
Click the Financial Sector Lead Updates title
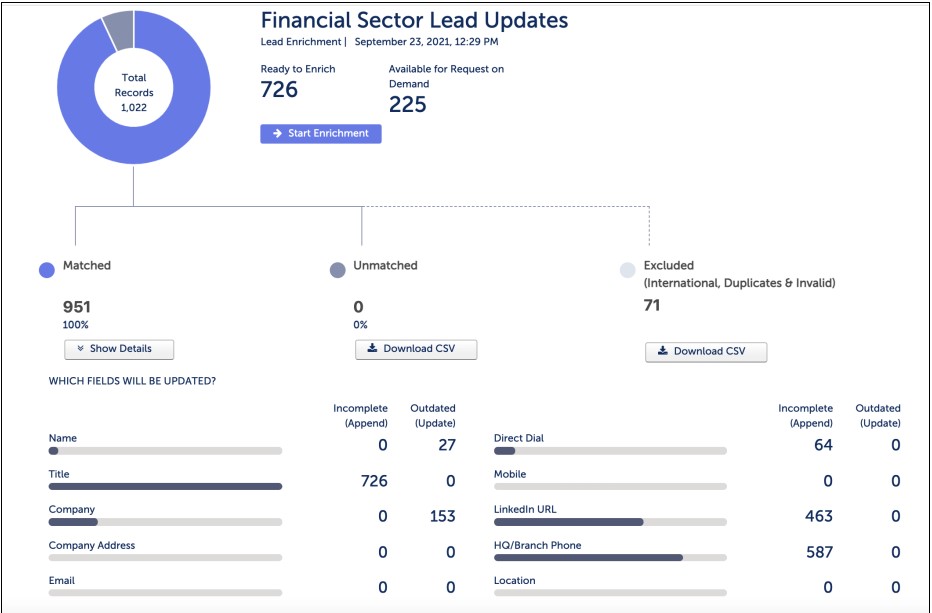[x=416, y=19]
